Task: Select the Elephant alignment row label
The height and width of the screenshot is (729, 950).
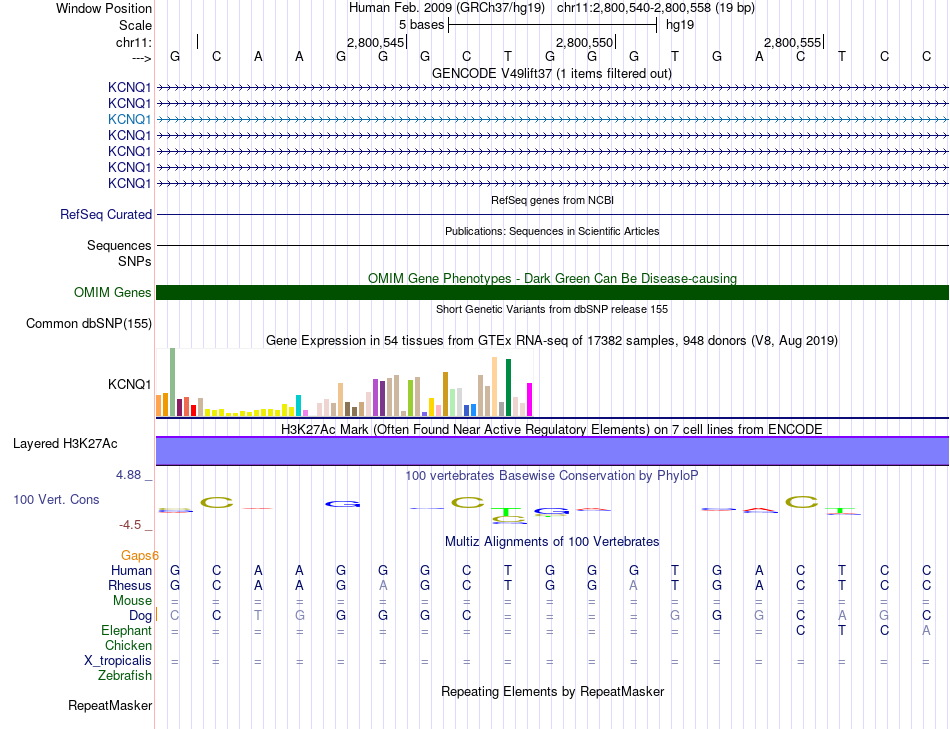Action: (126, 631)
